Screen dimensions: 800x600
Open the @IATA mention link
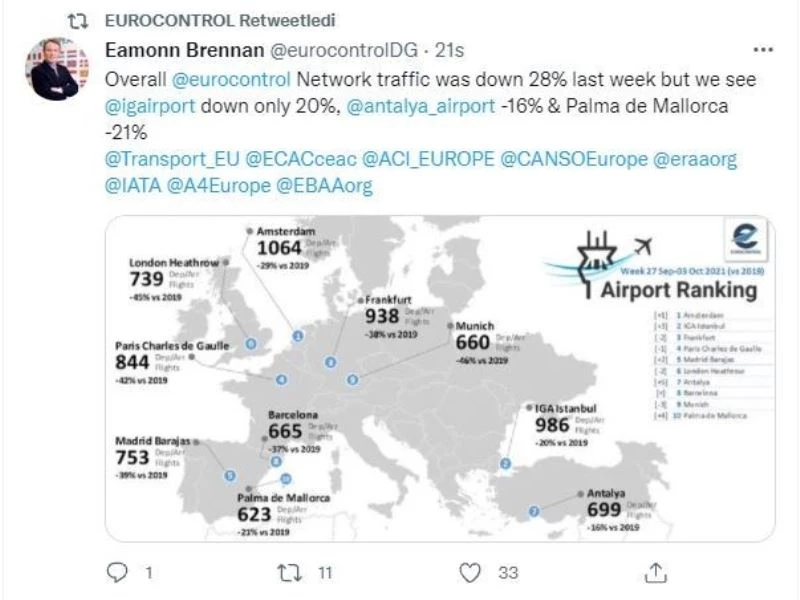tap(131, 185)
